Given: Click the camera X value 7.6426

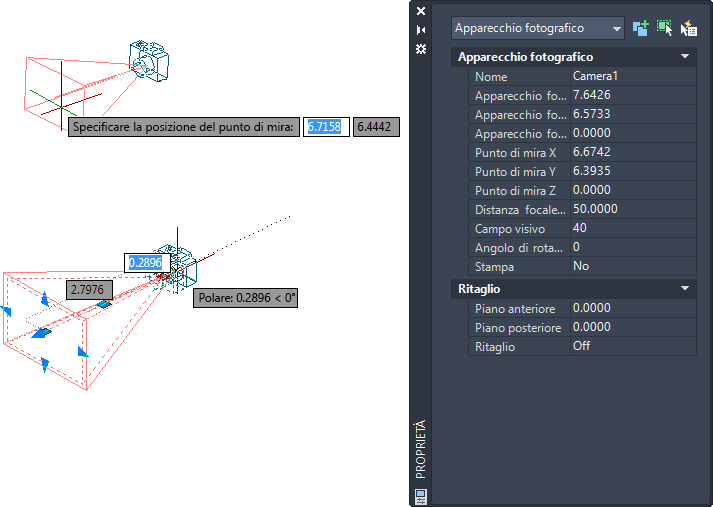Looking at the screenshot, I should coord(633,95).
